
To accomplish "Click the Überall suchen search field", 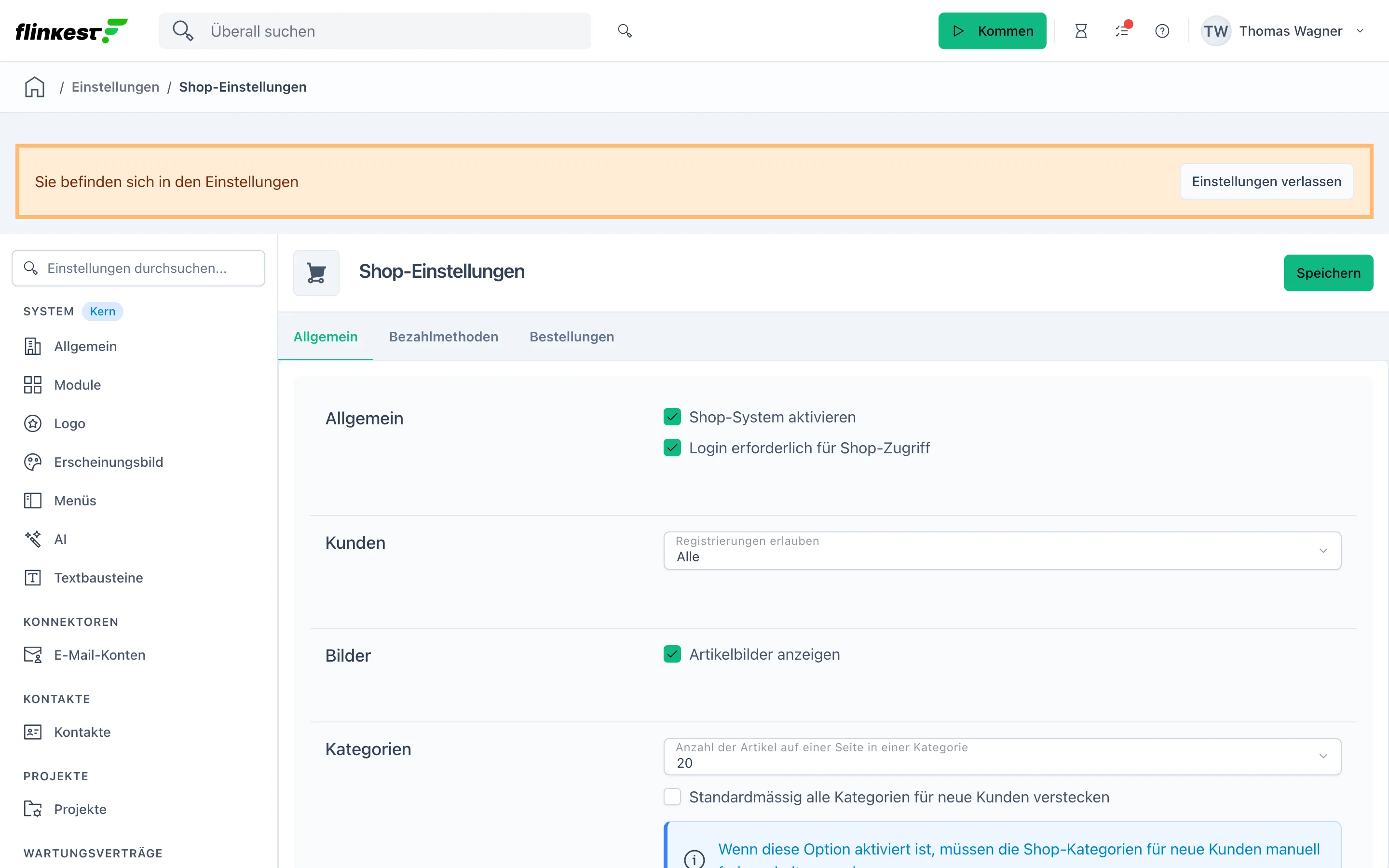I will pos(375,31).
